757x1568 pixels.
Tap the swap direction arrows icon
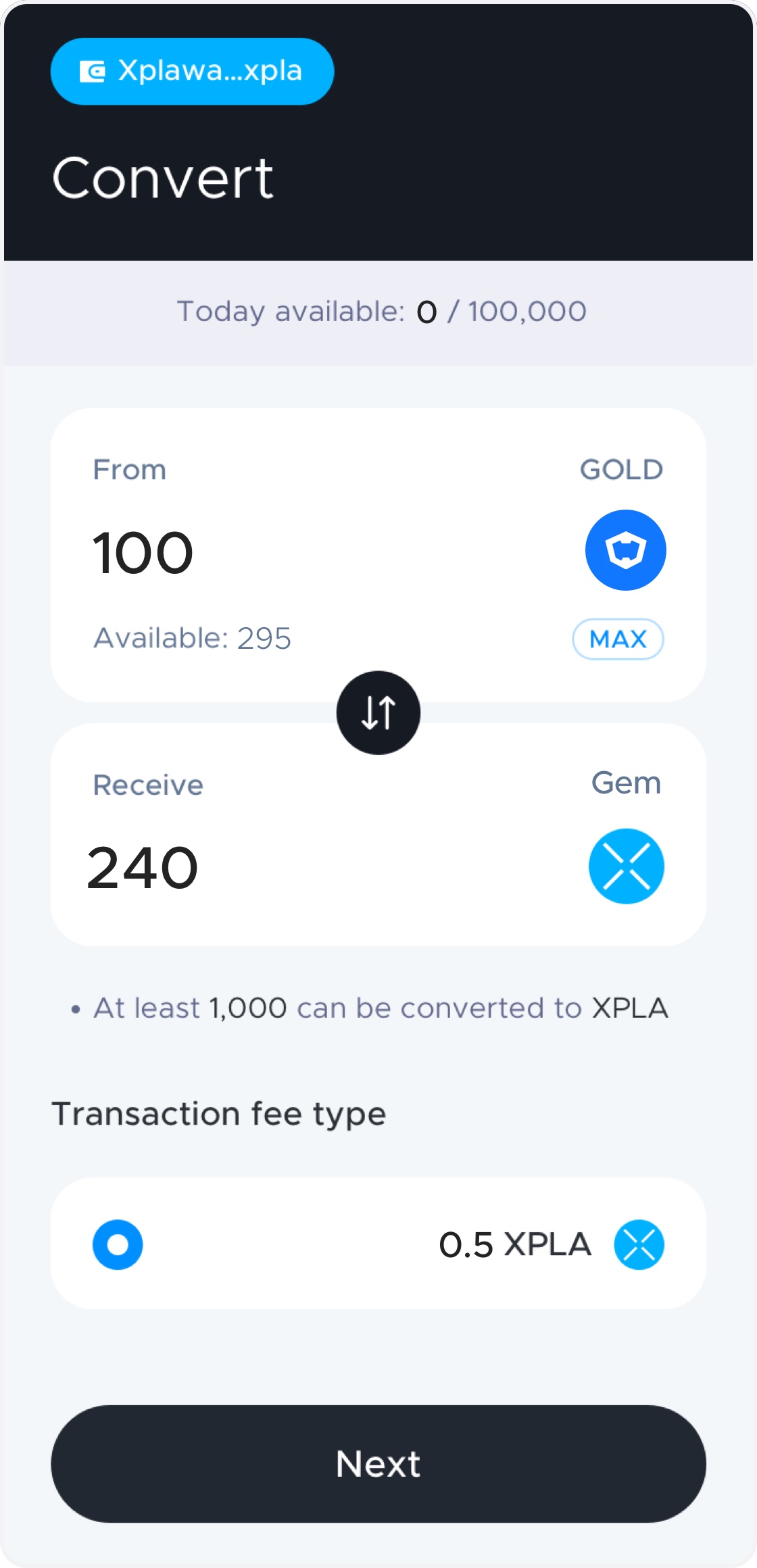click(378, 712)
